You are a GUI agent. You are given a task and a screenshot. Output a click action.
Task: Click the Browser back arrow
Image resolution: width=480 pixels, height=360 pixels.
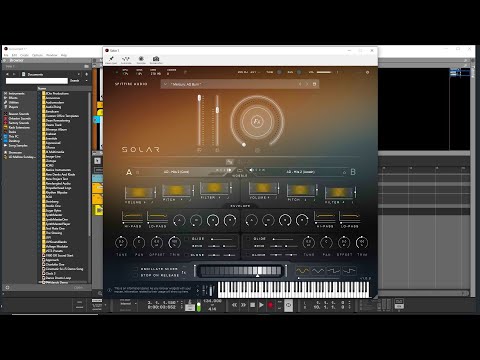tap(7, 74)
